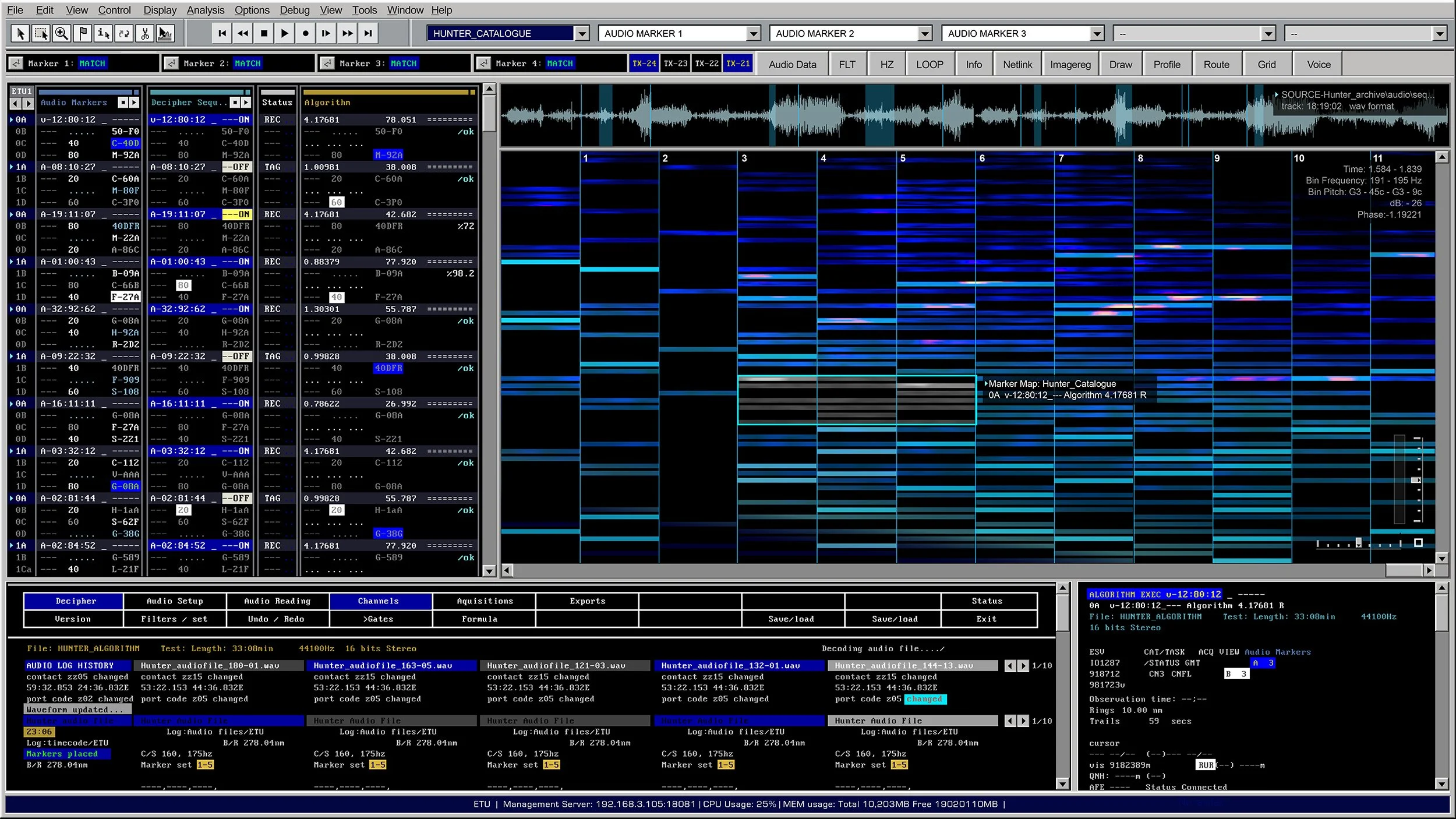Select the marquee selection tool
The width and height of the screenshot is (1456, 819).
[x=41, y=33]
